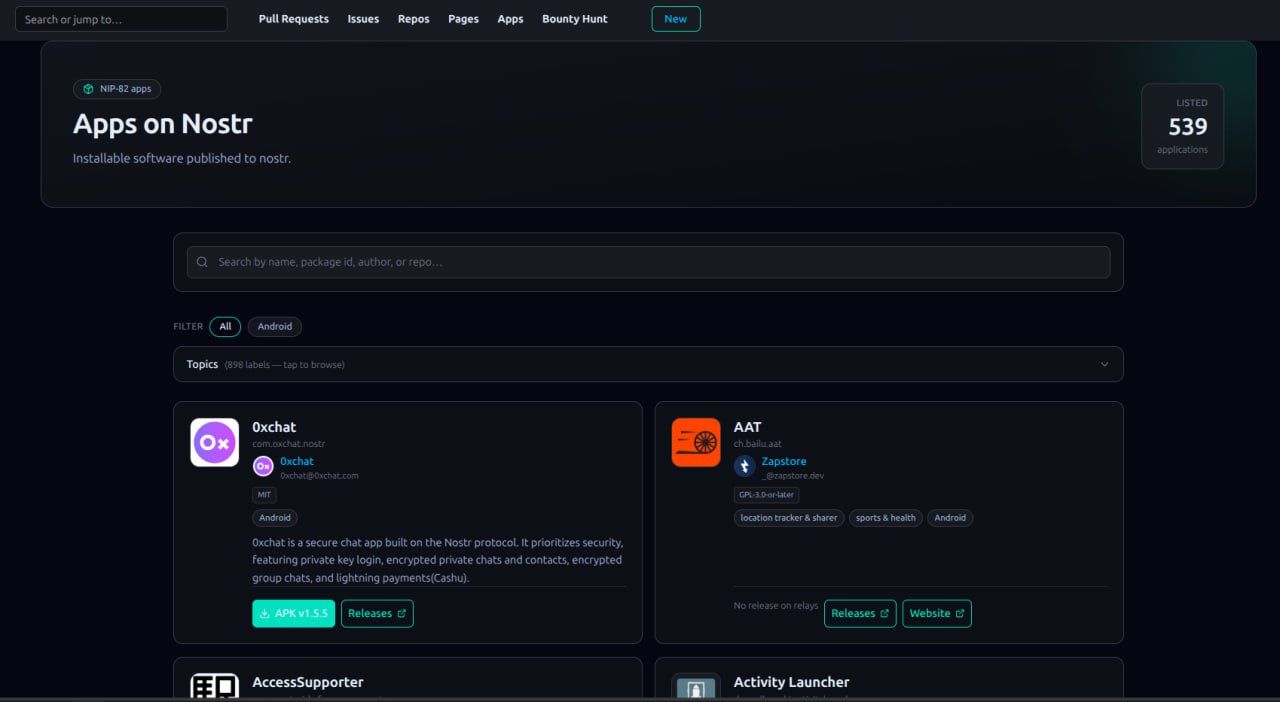Screen dimensions: 1280x702
Task: Open the 0xchat author link
Action: pos(297,461)
